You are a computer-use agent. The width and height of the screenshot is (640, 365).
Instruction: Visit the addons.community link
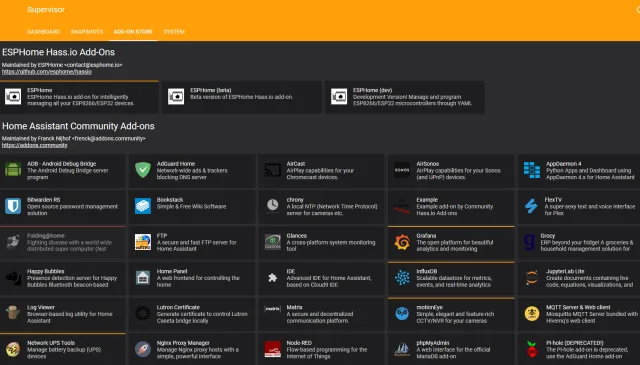pos(35,145)
